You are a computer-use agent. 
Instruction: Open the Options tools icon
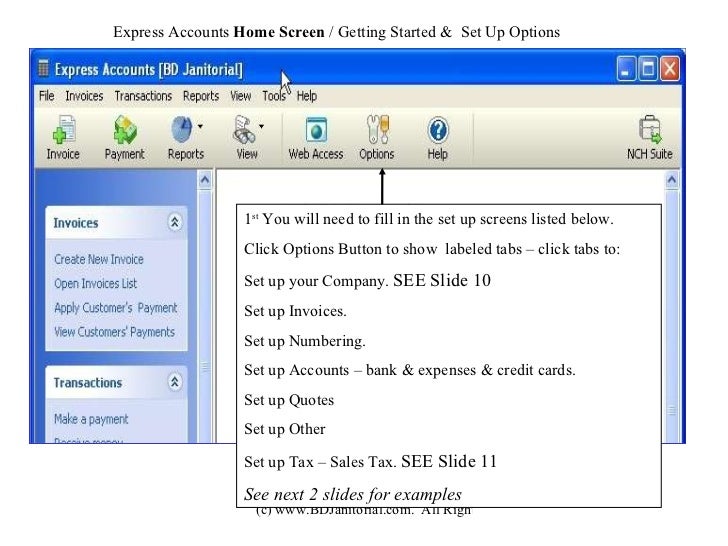point(377,130)
